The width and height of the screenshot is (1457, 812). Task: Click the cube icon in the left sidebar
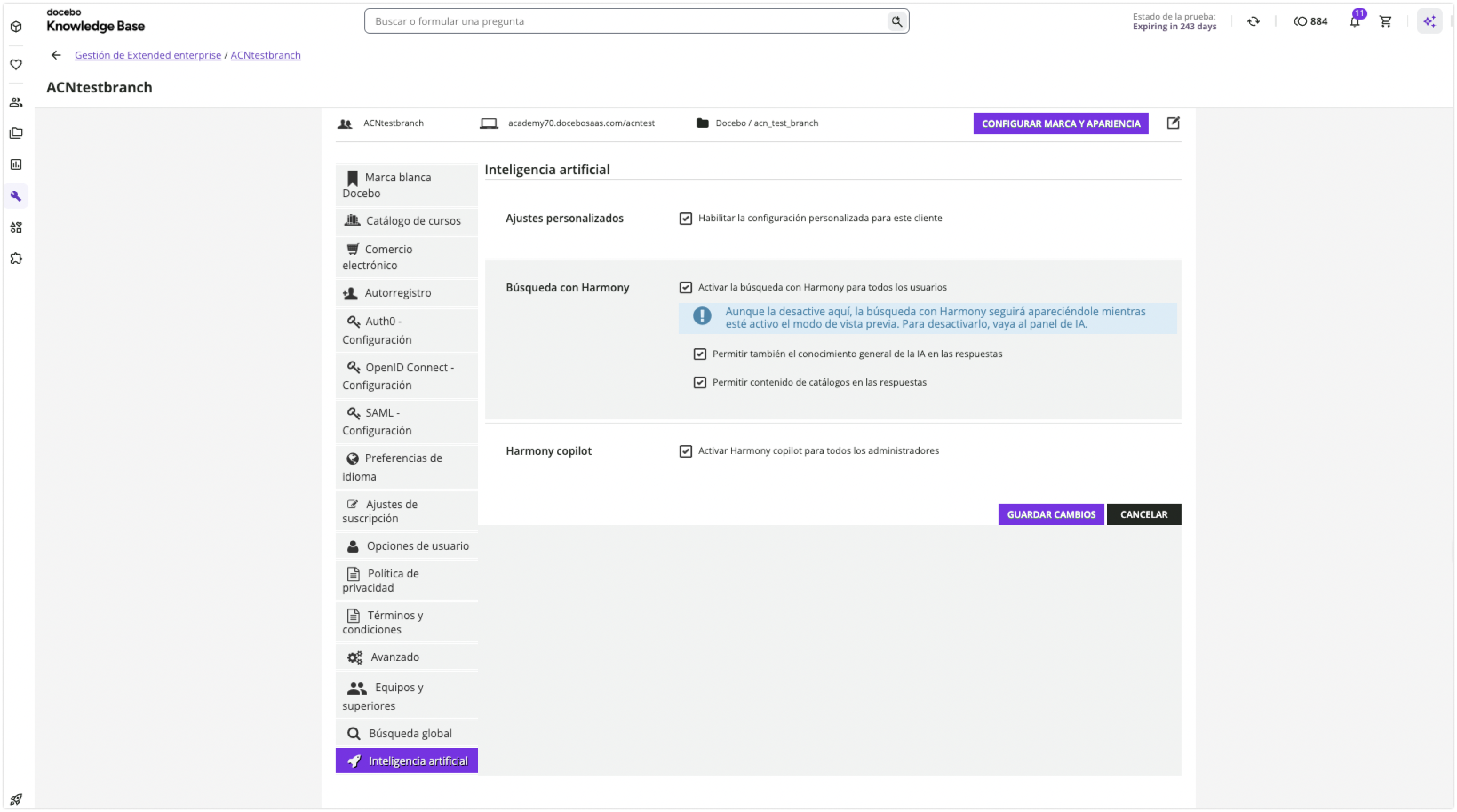16,27
